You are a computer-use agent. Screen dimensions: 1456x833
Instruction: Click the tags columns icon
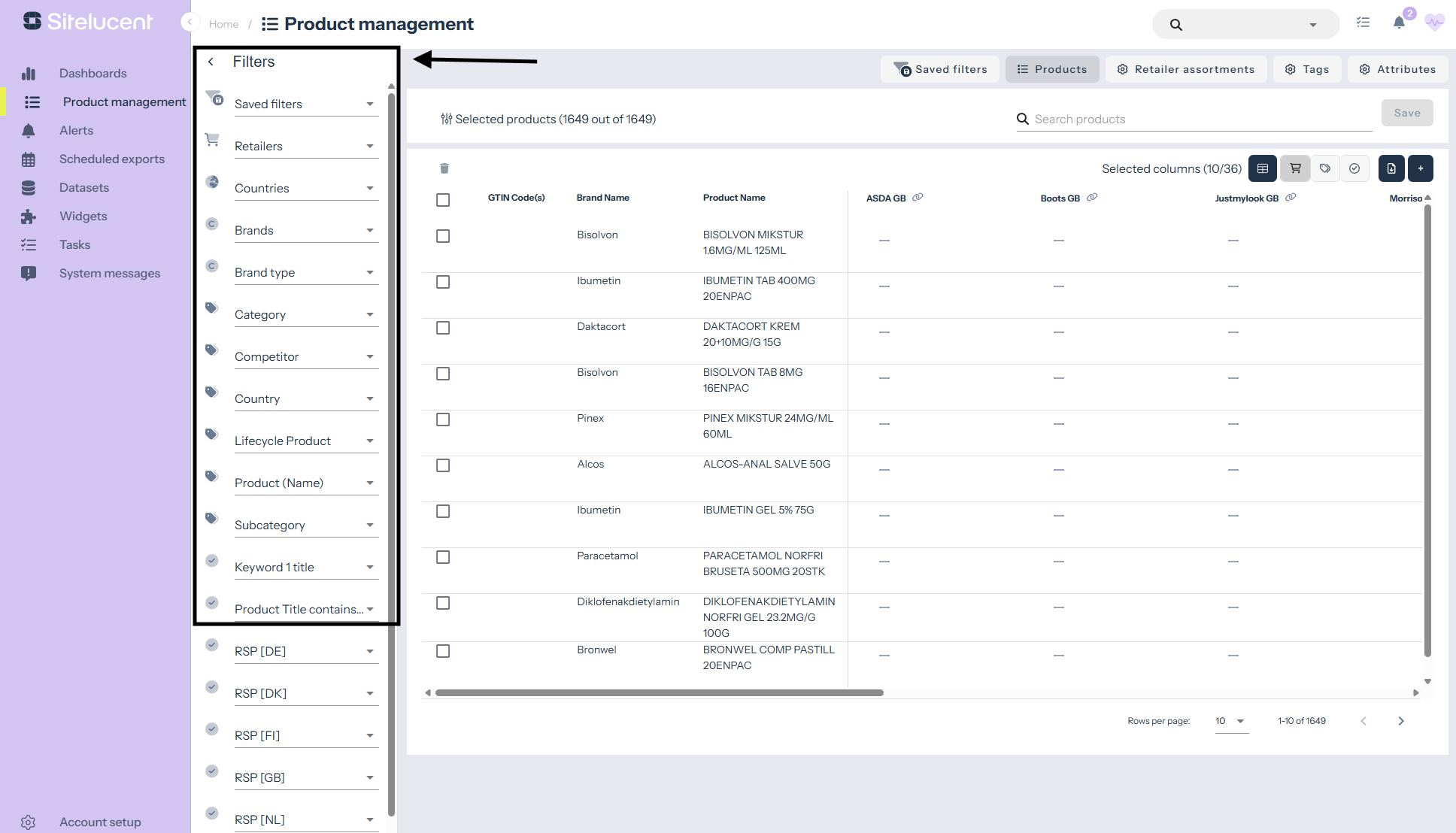[x=1325, y=168]
